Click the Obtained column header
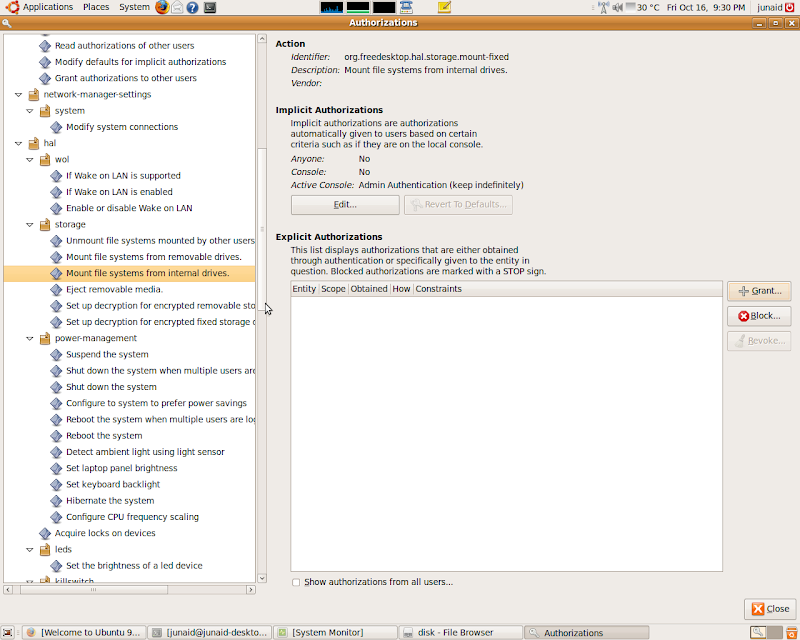The width and height of the screenshot is (800, 640). pos(369,289)
